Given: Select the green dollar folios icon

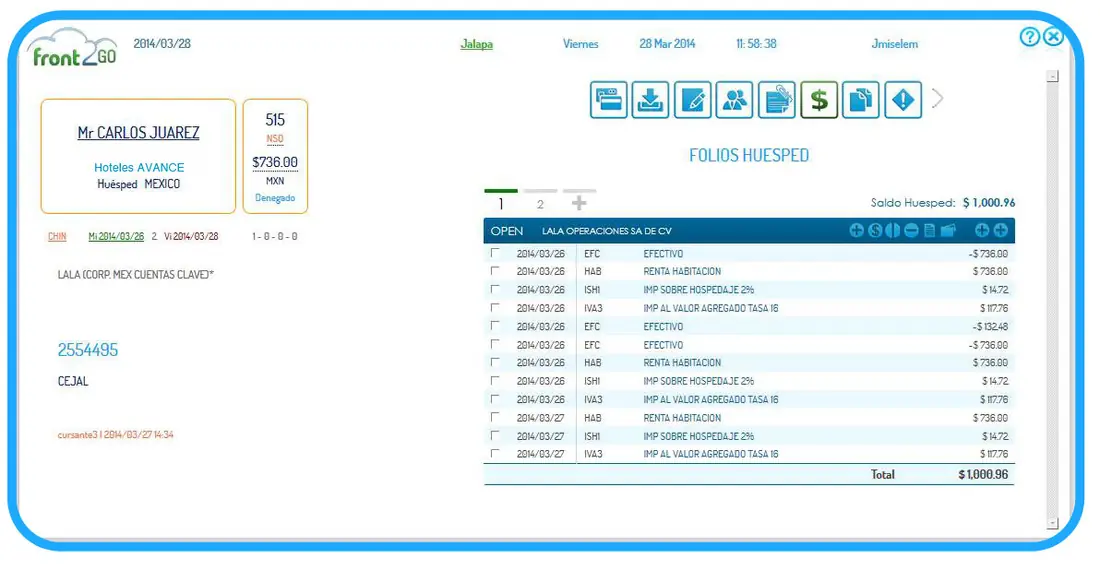Looking at the screenshot, I should (818, 100).
